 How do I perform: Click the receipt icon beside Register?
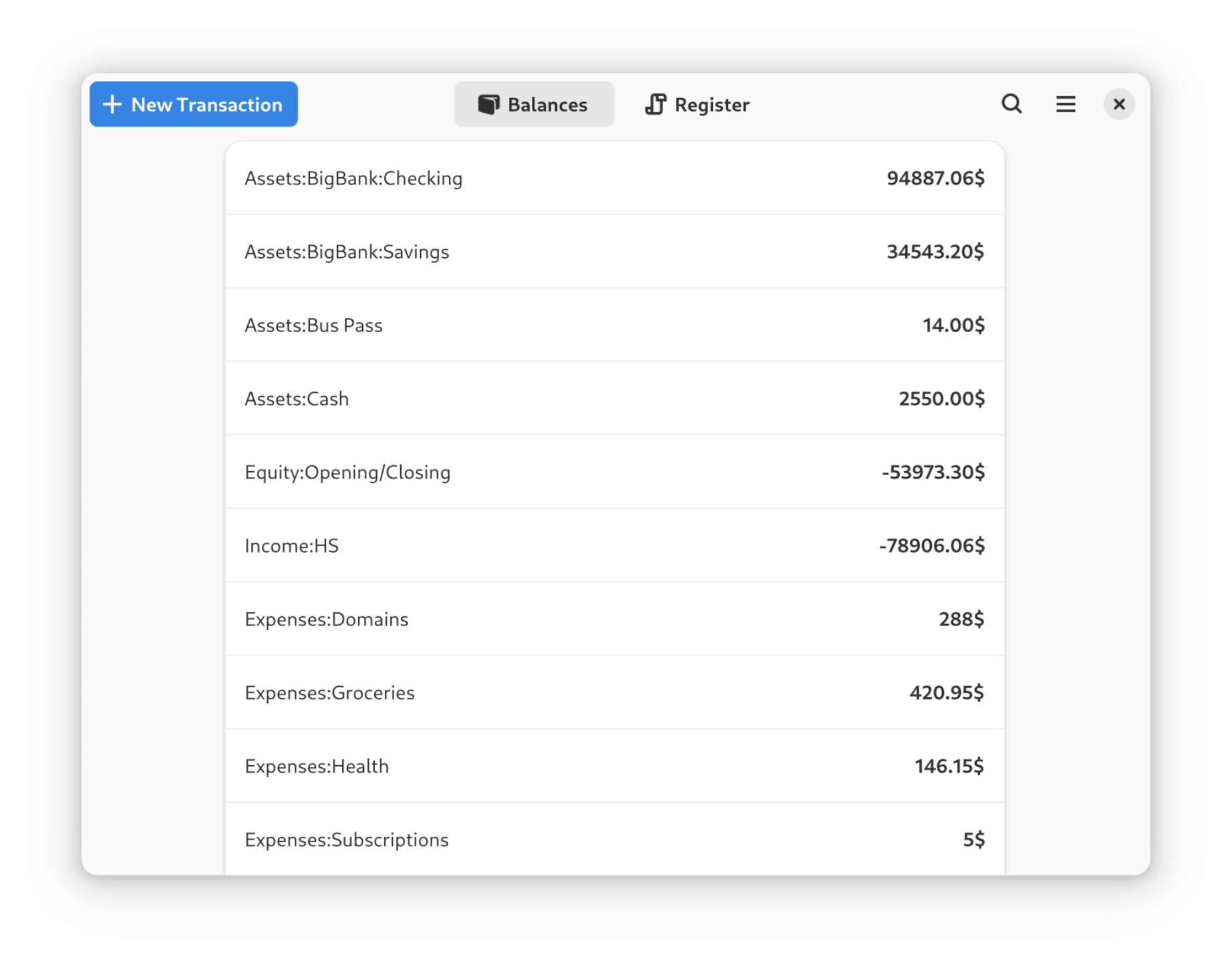pyautogui.click(x=655, y=104)
